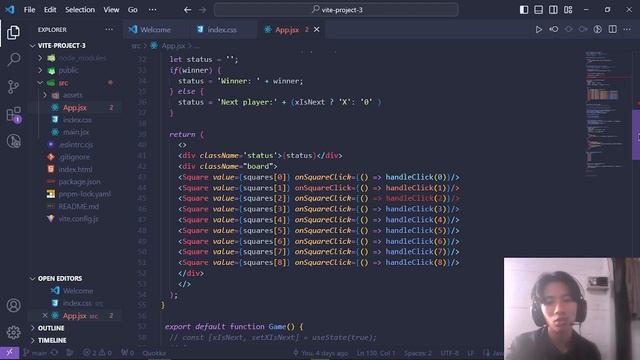Screen dimensions: 640x360
Task: Open the Selection menu
Action: (80, 10)
